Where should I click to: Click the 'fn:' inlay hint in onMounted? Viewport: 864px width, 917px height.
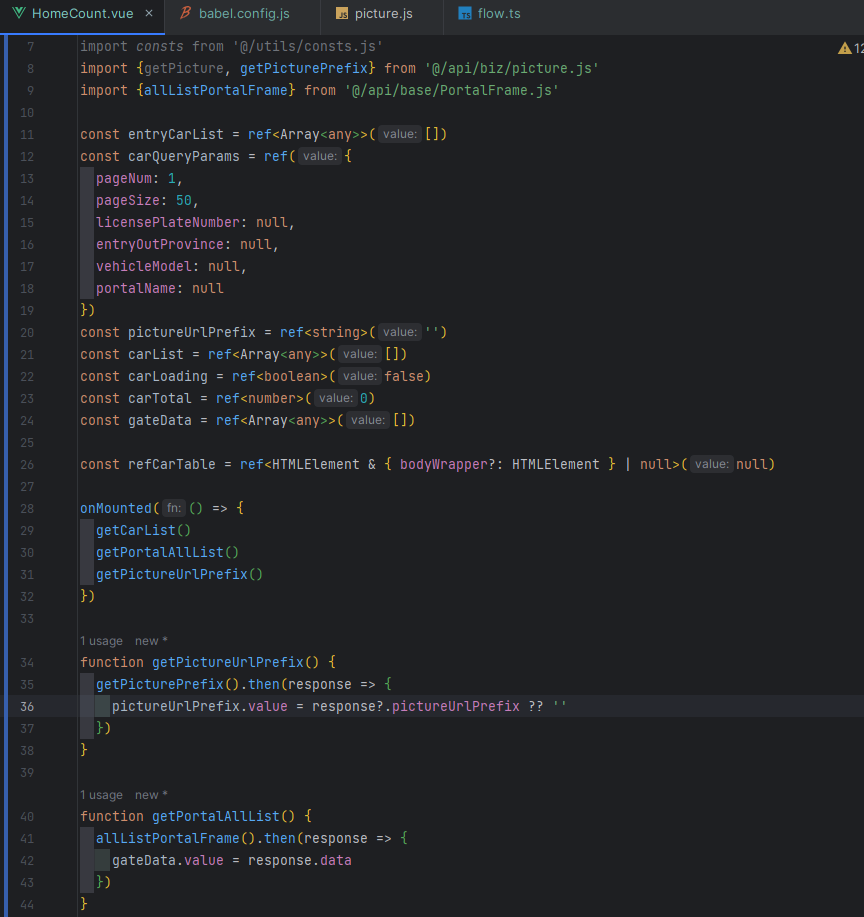click(173, 508)
